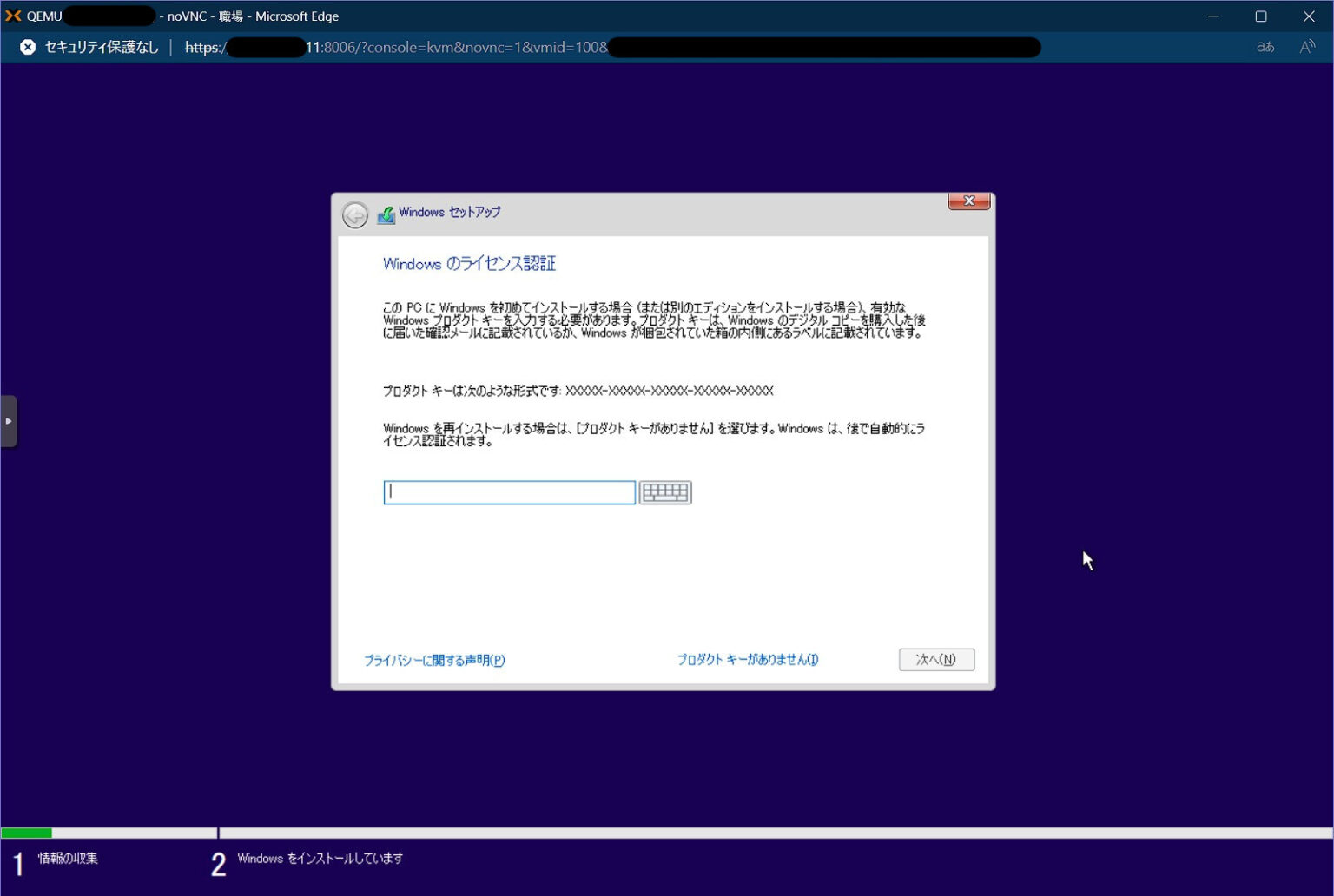Click the back arrow in Windows Setup
This screenshot has width=1334, height=896.
(x=355, y=215)
